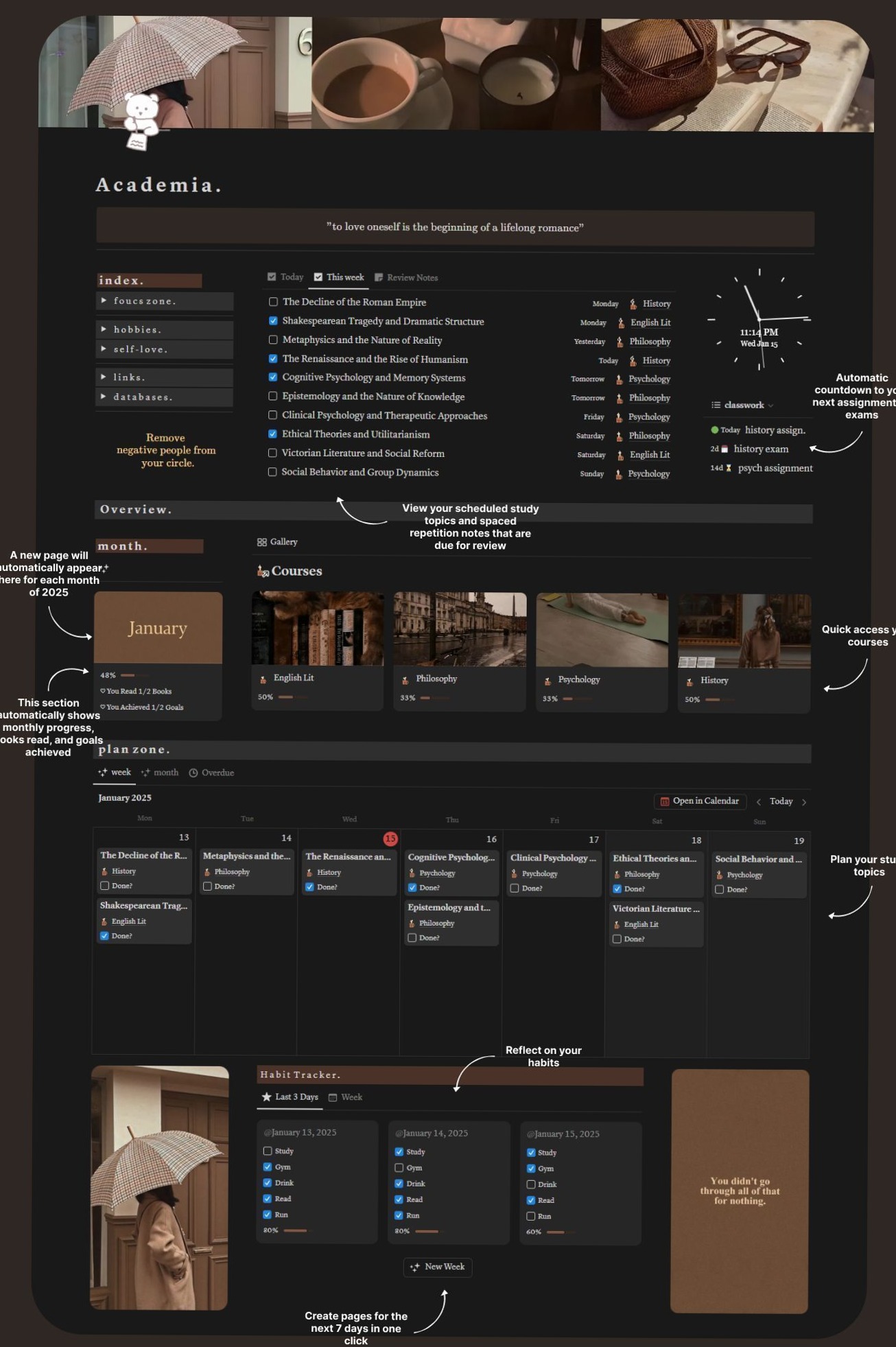Check off The Decline of the Roman Empire
Image resolution: width=896 pixels, height=1347 pixels.
click(x=273, y=302)
